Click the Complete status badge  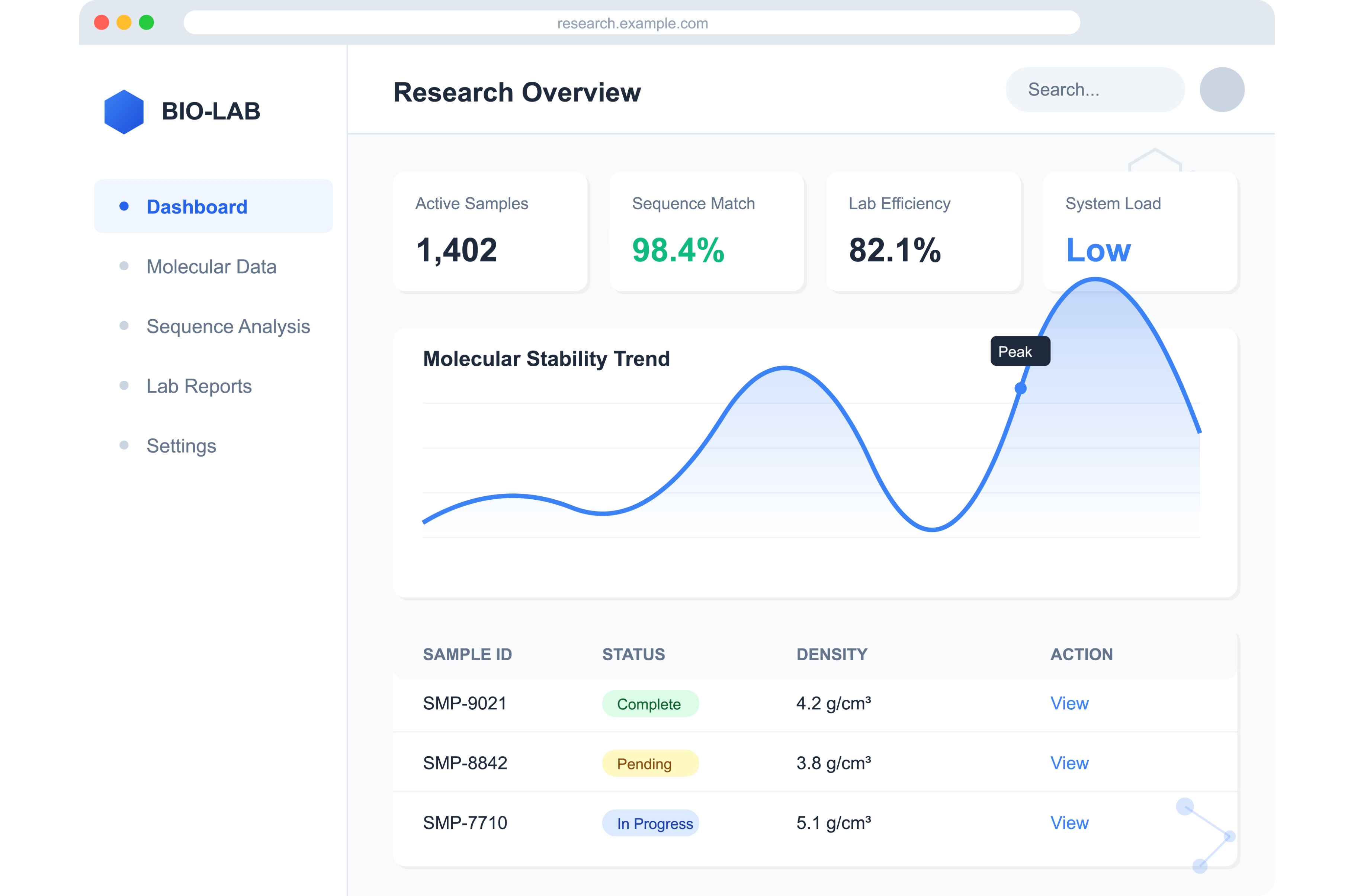click(x=649, y=704)
